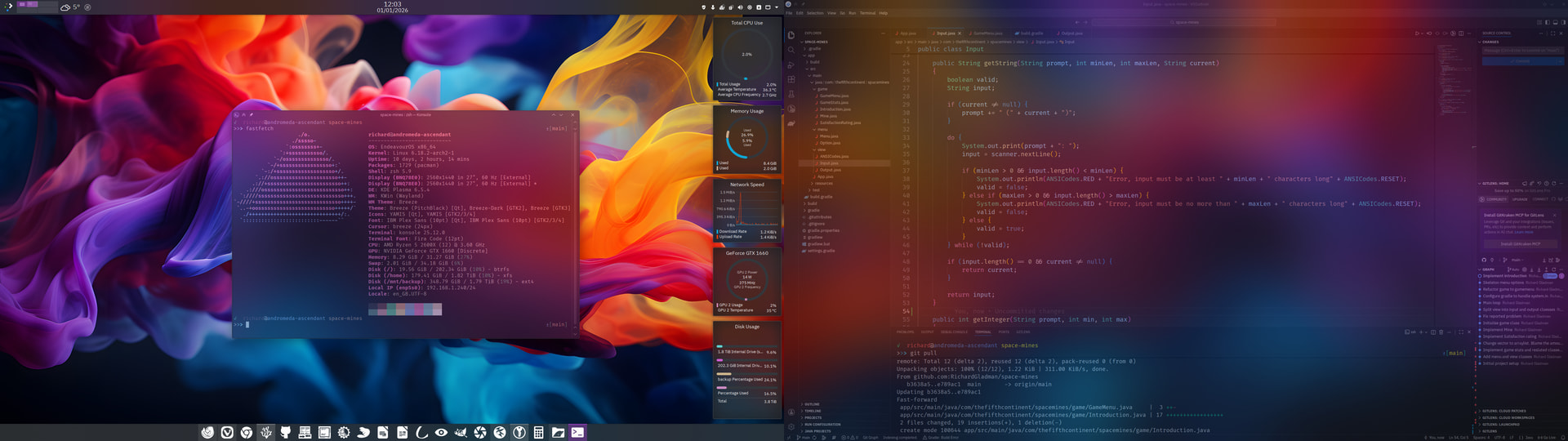The width and height of the screenshot is (1568, 441).
Task: Open the Terminal menu in menu bar
Action: [x=867, y=13]
